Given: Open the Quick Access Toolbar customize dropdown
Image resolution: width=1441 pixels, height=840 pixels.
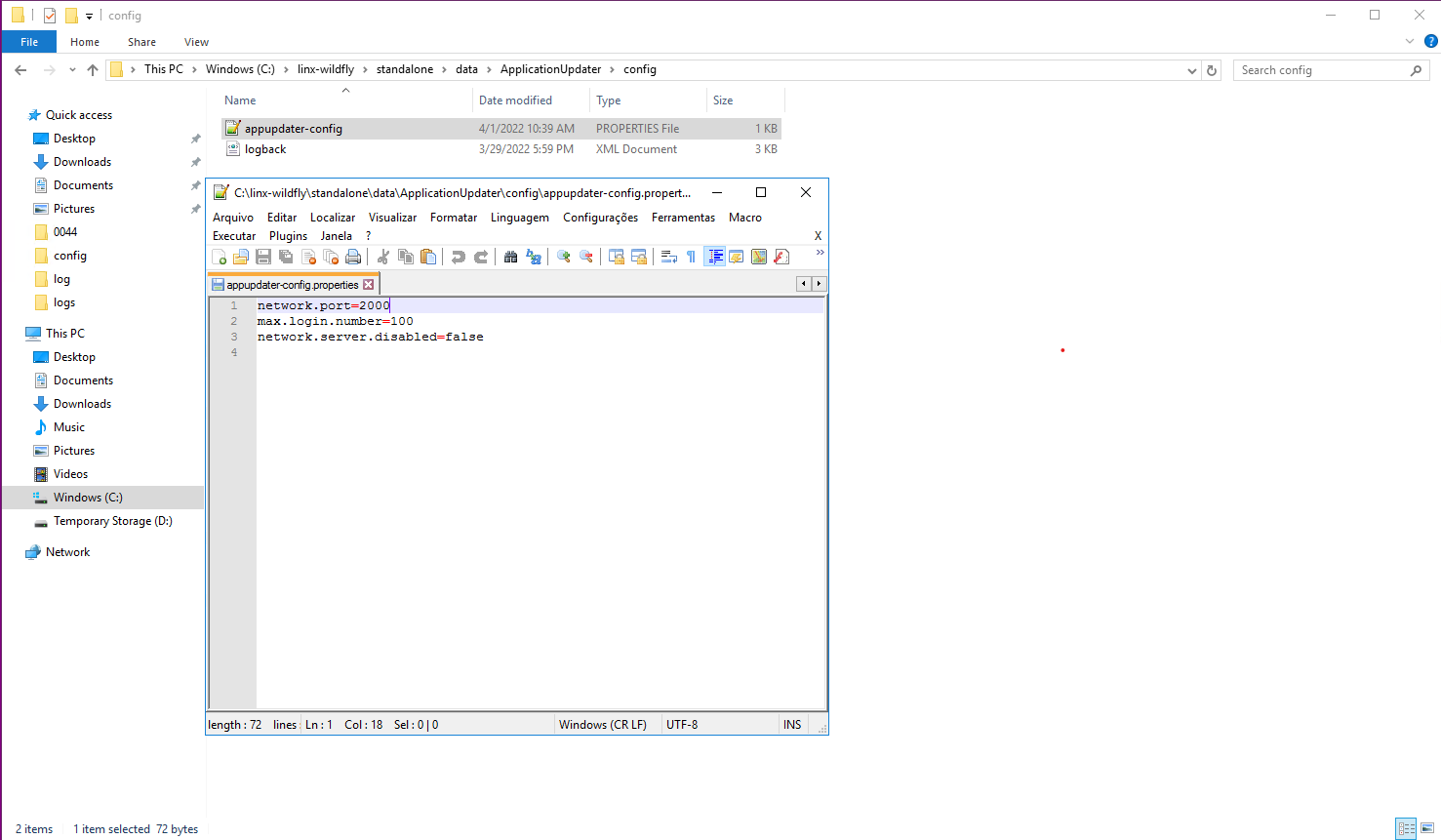Looking at the screenshot, I should pos(89,16).
